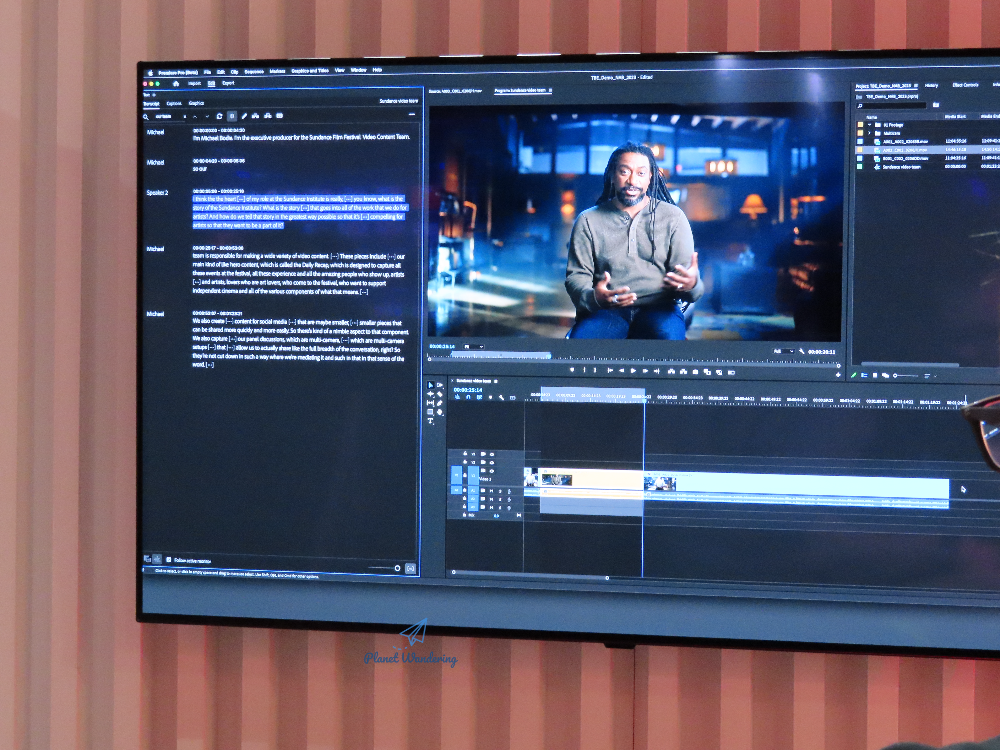Select the Pen tool in tools panel
Screen dimensions: 1000x750
click(439, 403)
